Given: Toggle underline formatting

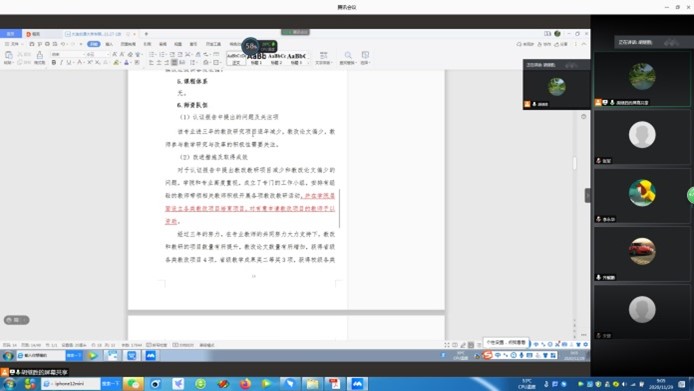Looking at the screenshot, I should (69, 63).
